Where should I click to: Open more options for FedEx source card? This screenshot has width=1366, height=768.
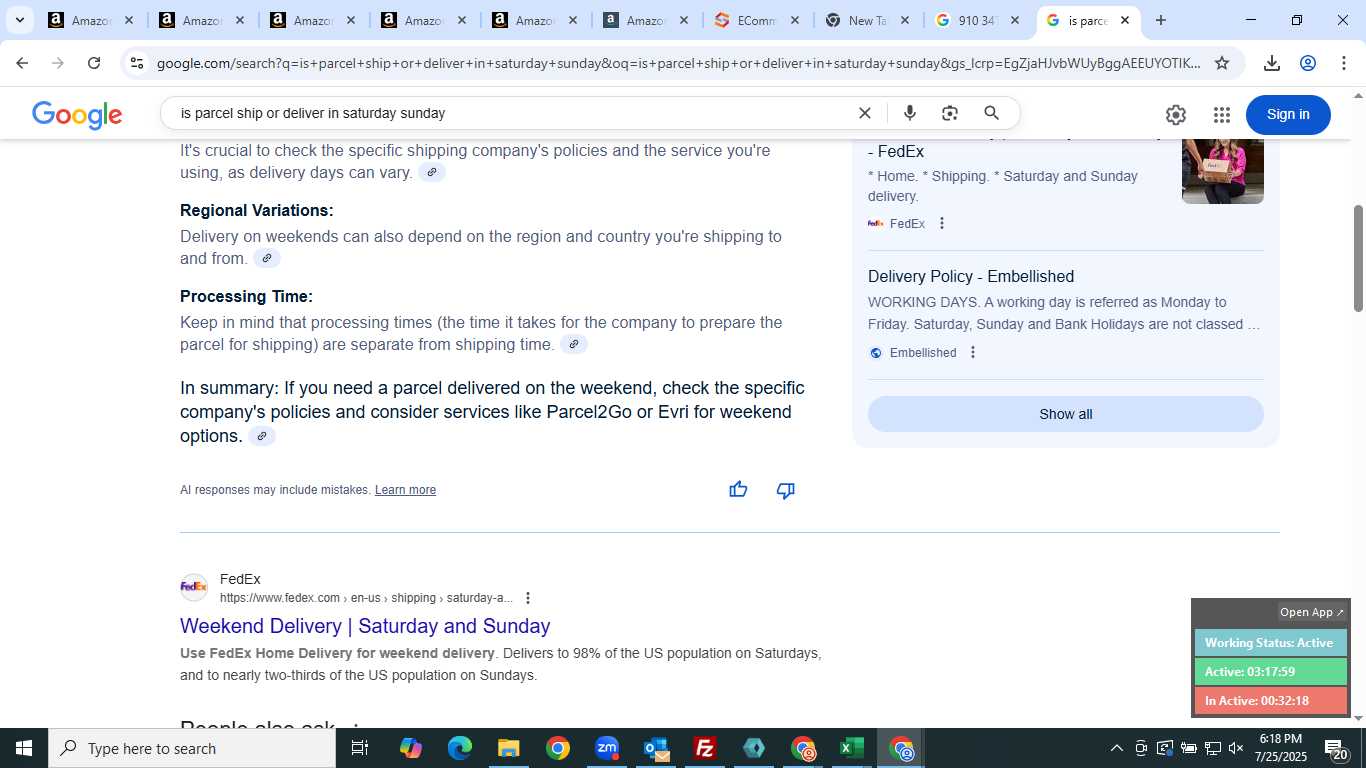pyautogui.click(x=941, y=223)
